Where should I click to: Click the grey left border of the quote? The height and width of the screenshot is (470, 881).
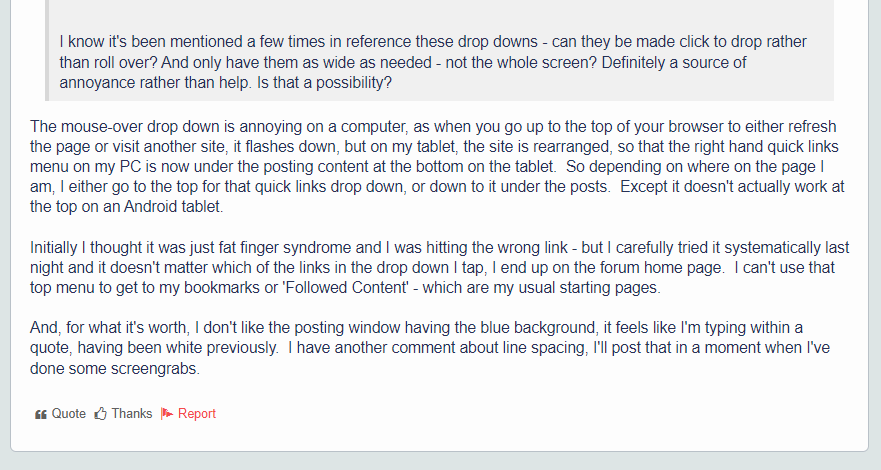tap(47, 51)
